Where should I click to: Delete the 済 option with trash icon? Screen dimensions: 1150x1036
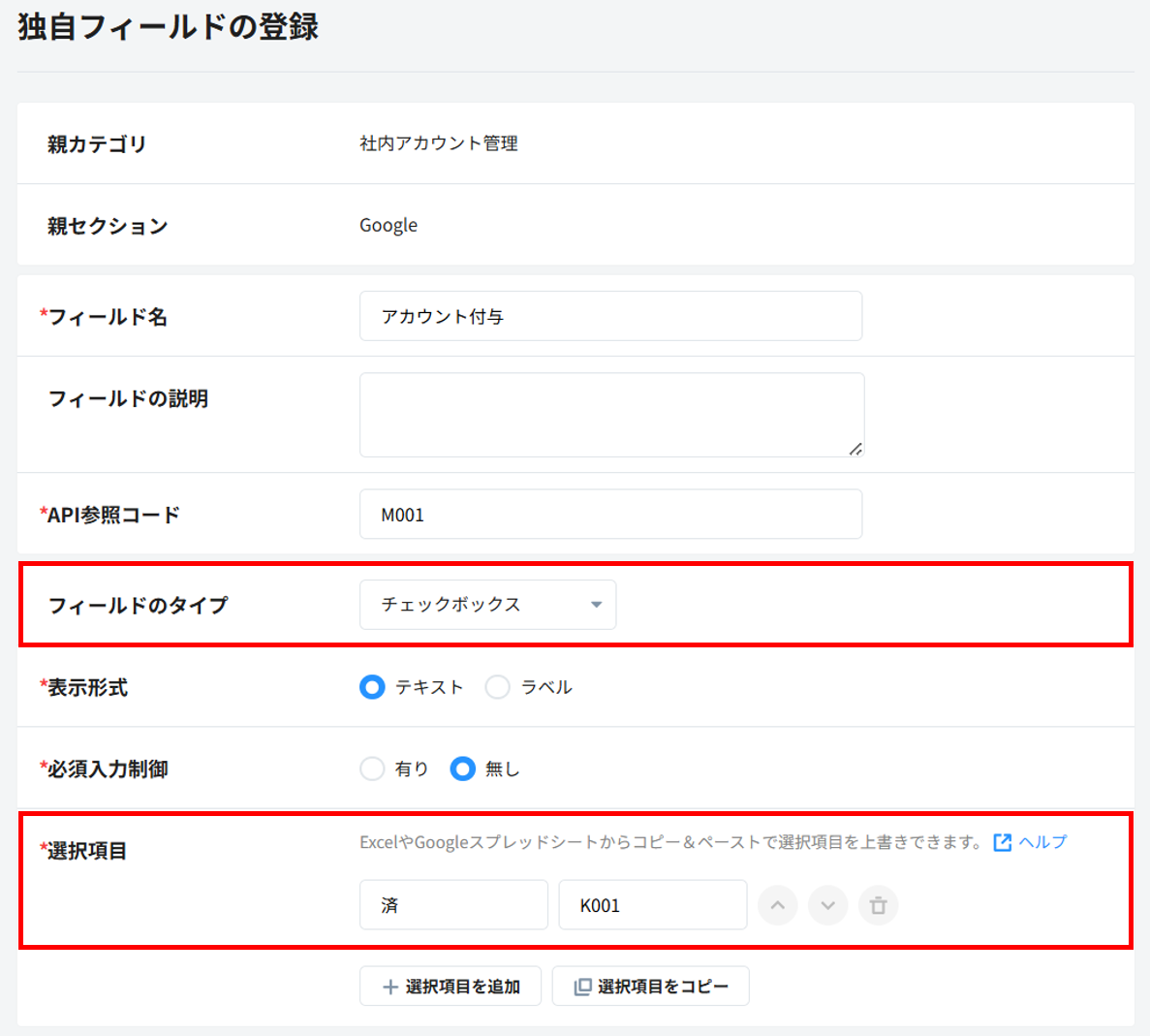coord(878,905)
